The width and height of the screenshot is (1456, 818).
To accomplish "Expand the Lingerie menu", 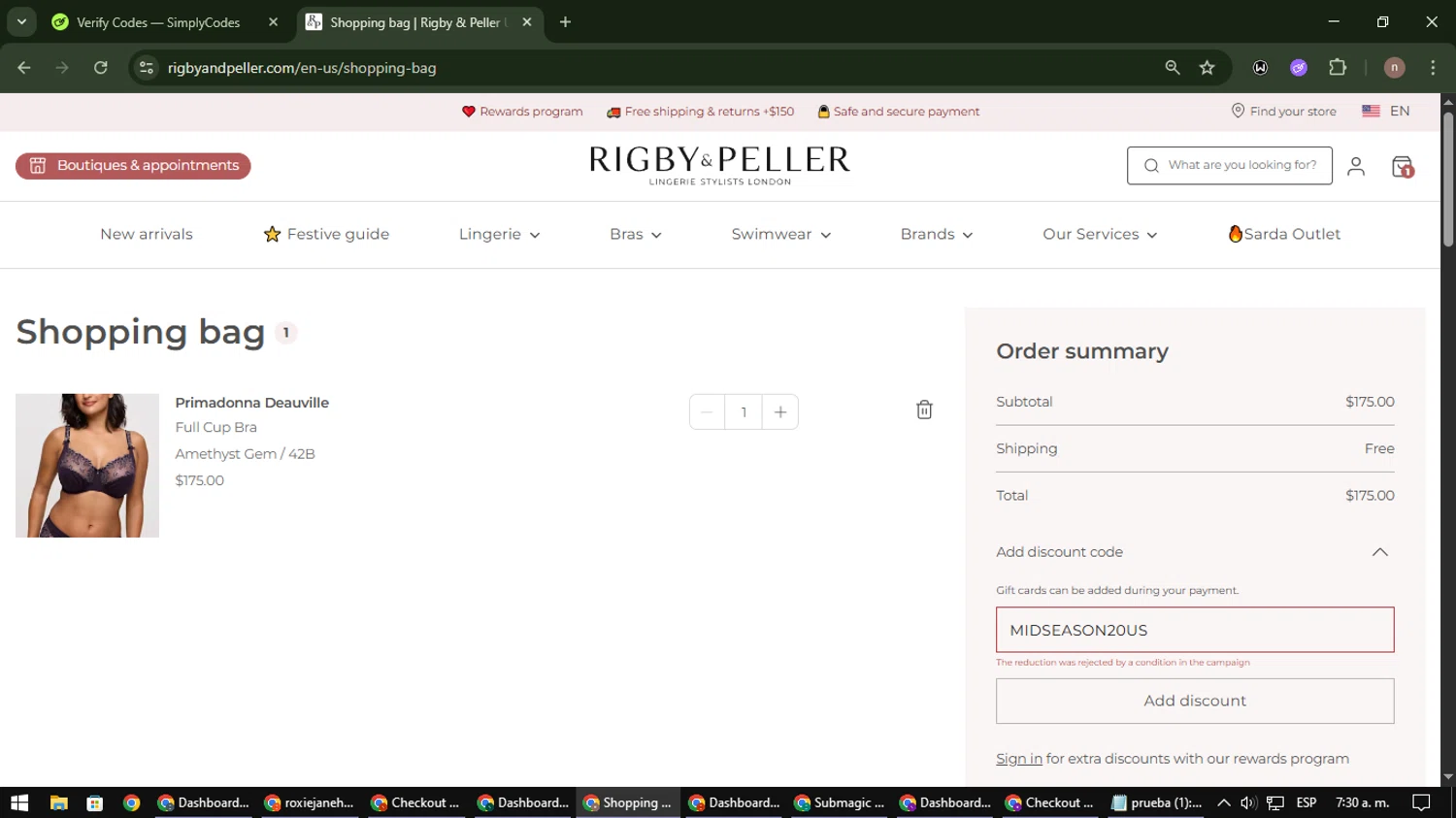I will (499, 234).
